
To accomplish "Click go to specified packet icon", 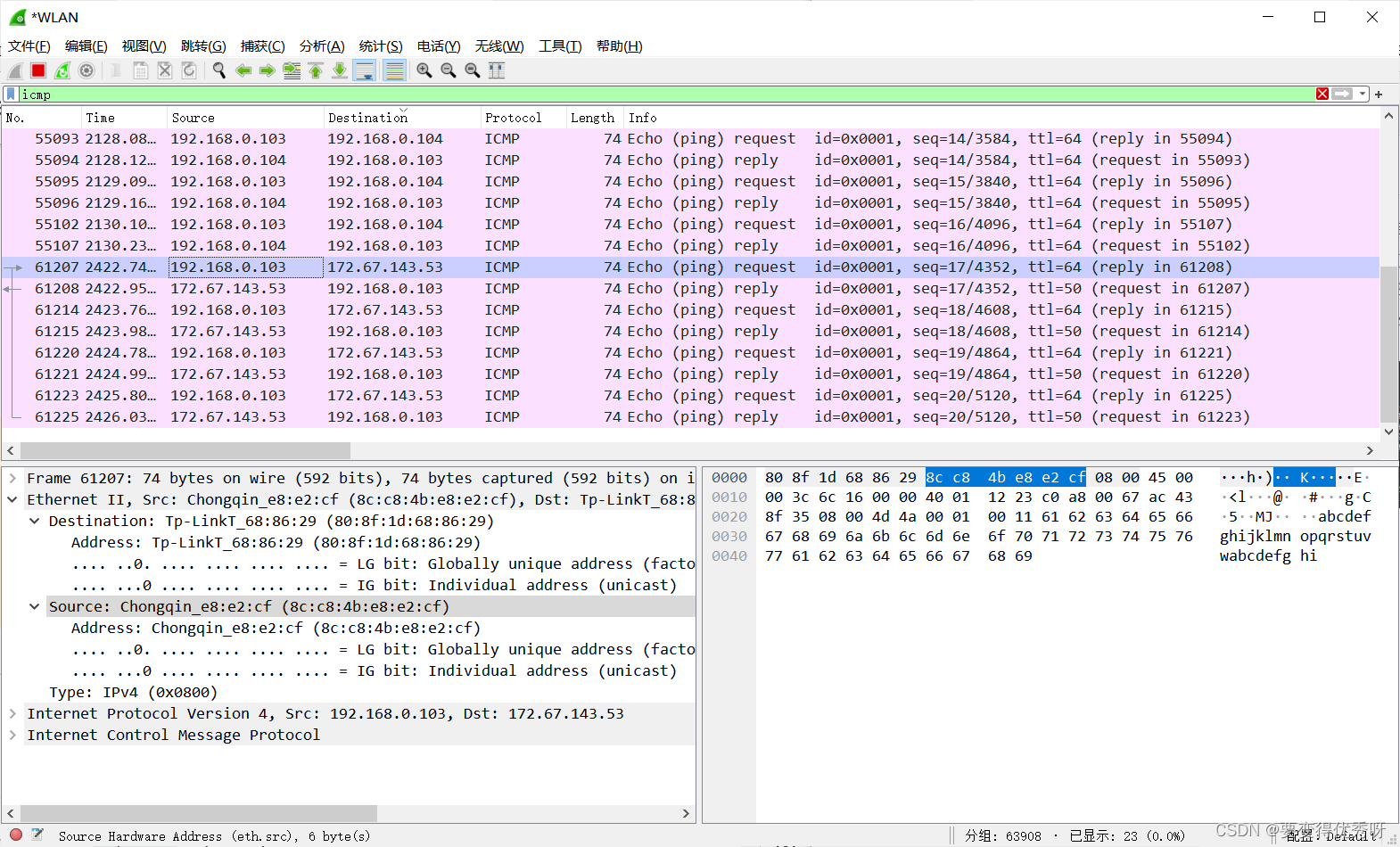I will tap(292, 70).
